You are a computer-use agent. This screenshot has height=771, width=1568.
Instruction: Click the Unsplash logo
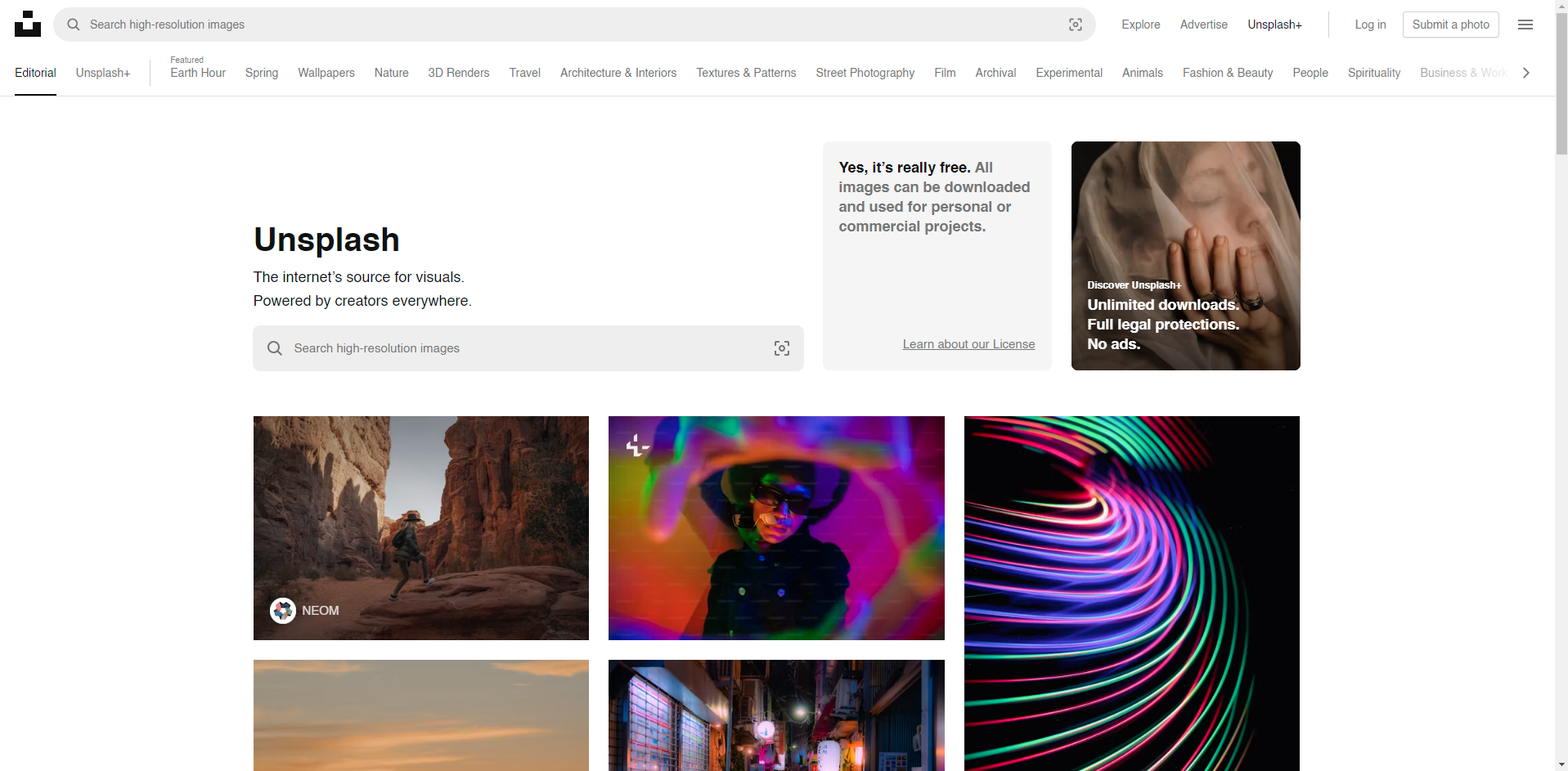click(28, 24)
